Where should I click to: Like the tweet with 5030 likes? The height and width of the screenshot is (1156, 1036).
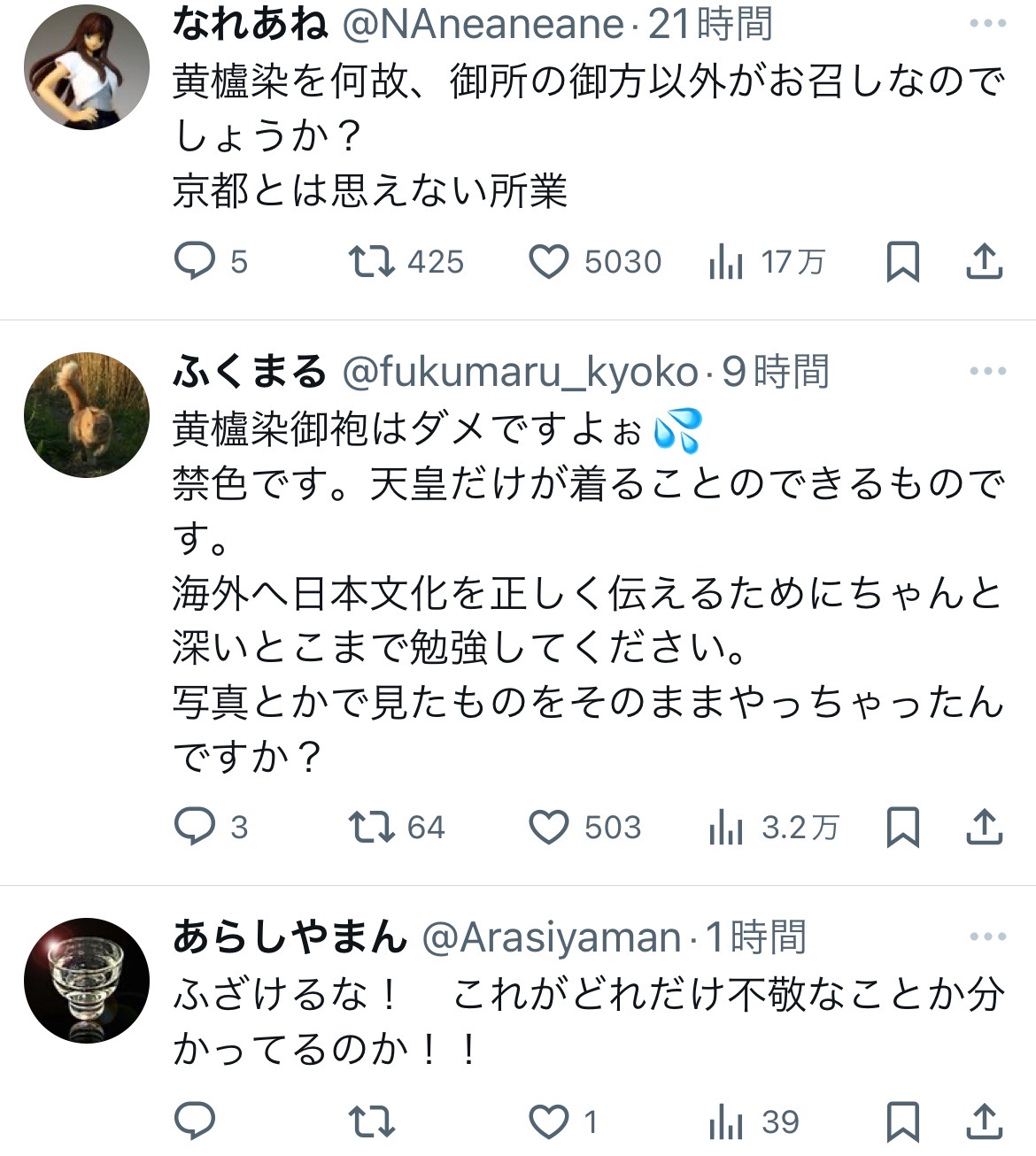[x=549, y=262]
